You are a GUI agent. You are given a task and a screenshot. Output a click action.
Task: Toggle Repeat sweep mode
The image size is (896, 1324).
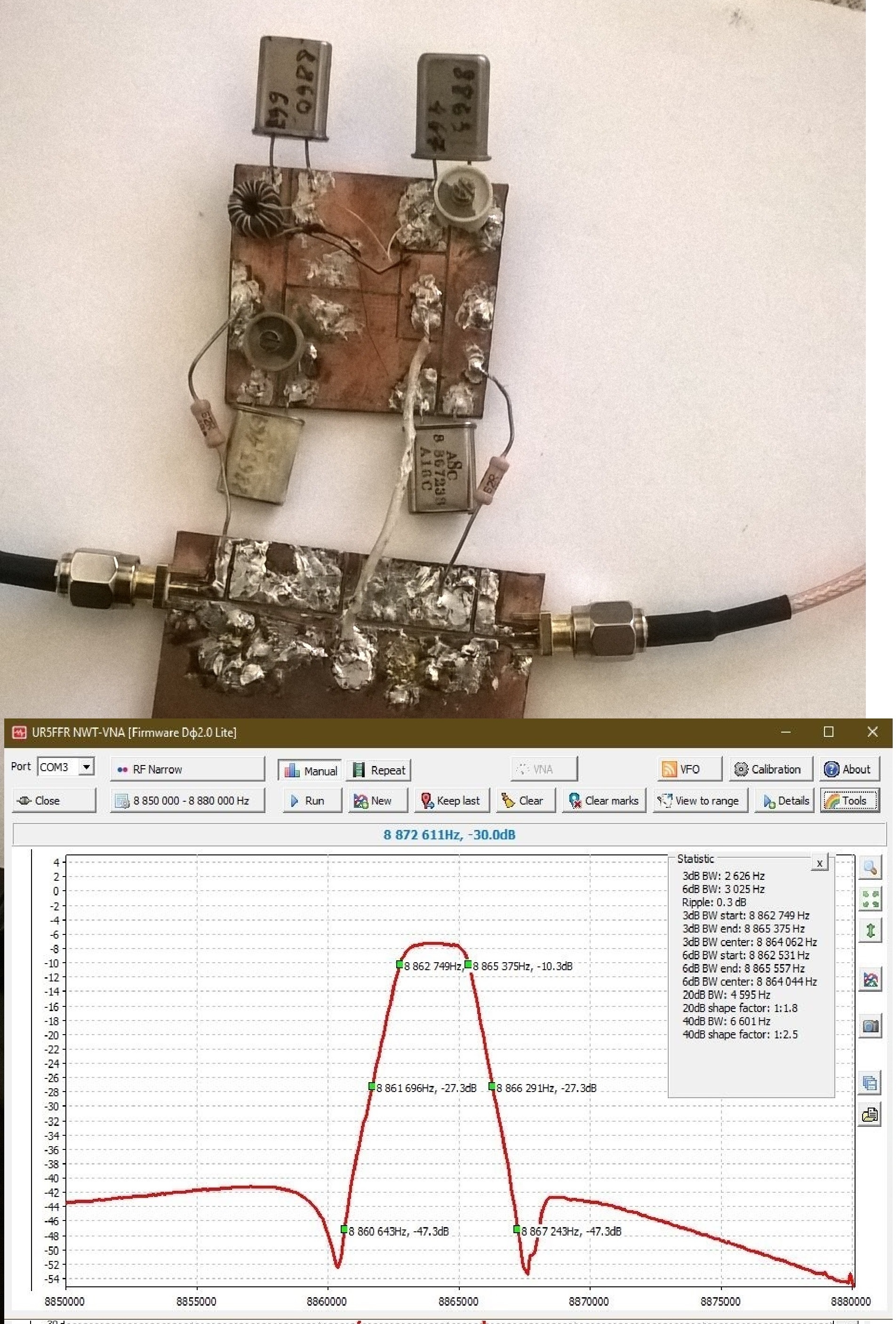tap(378, 770)
